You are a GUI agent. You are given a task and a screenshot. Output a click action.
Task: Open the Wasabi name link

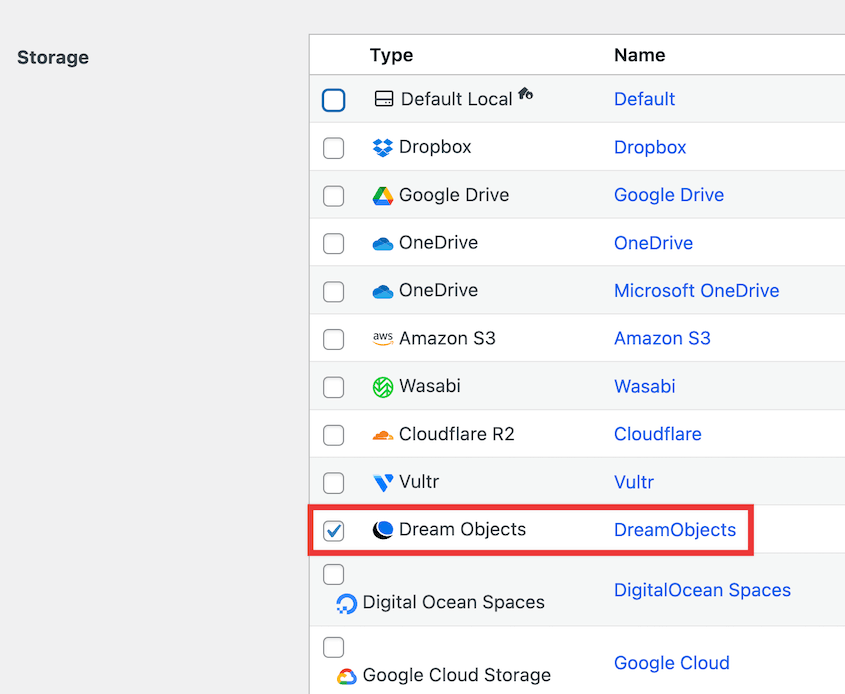645,386
